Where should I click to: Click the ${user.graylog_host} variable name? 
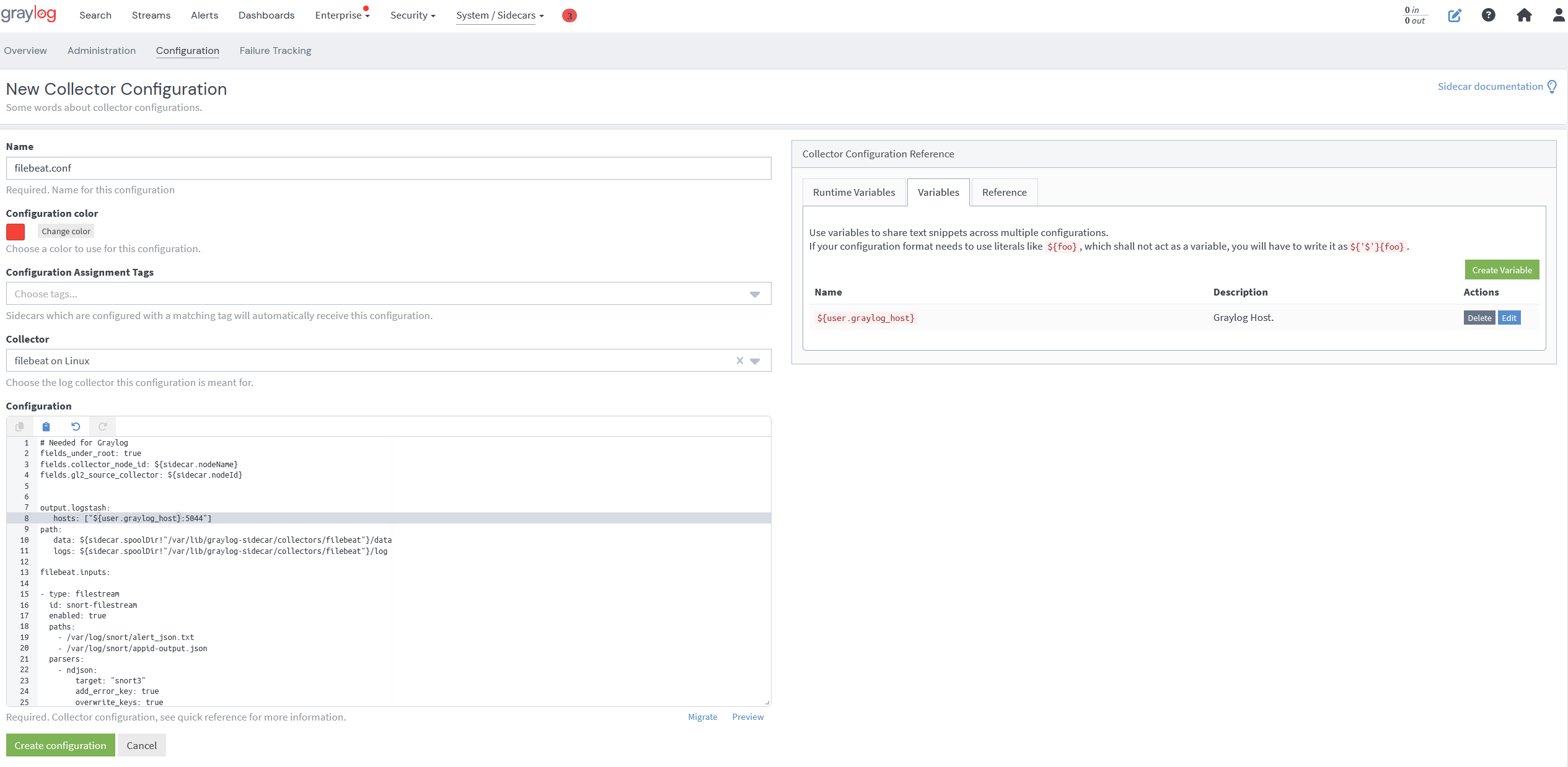click(865, 318)
